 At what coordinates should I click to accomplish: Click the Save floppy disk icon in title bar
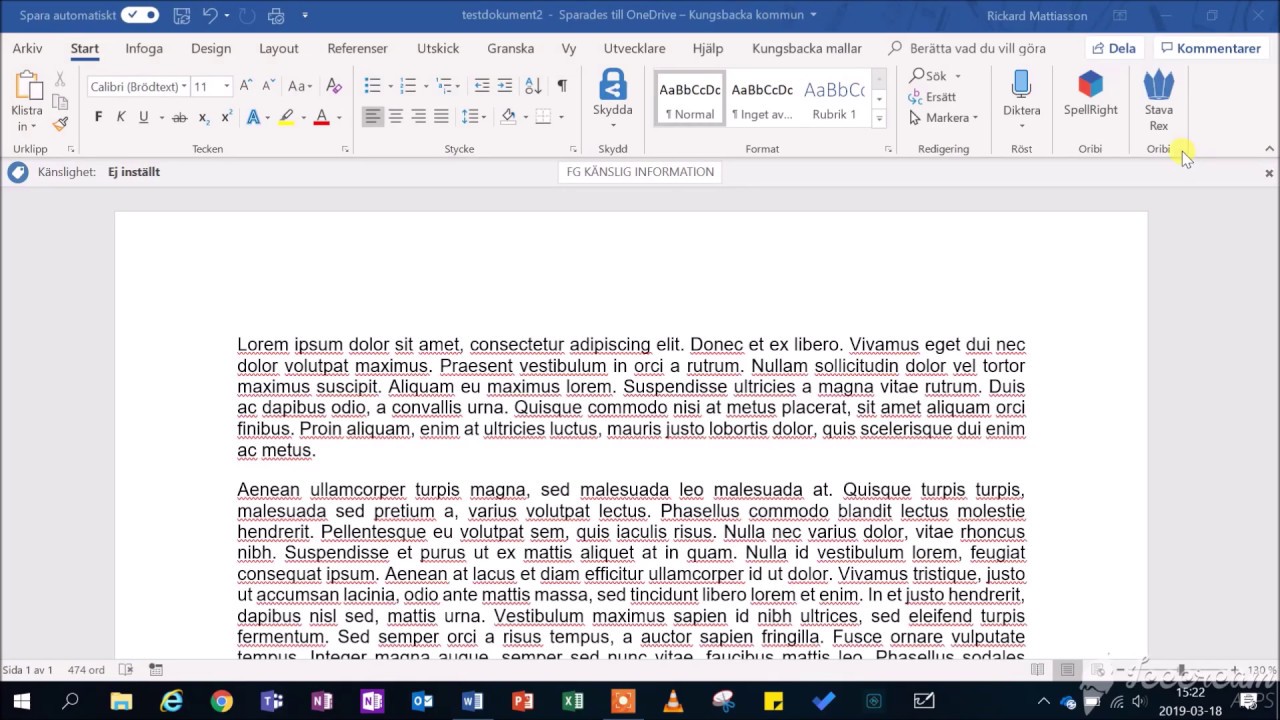181,16
